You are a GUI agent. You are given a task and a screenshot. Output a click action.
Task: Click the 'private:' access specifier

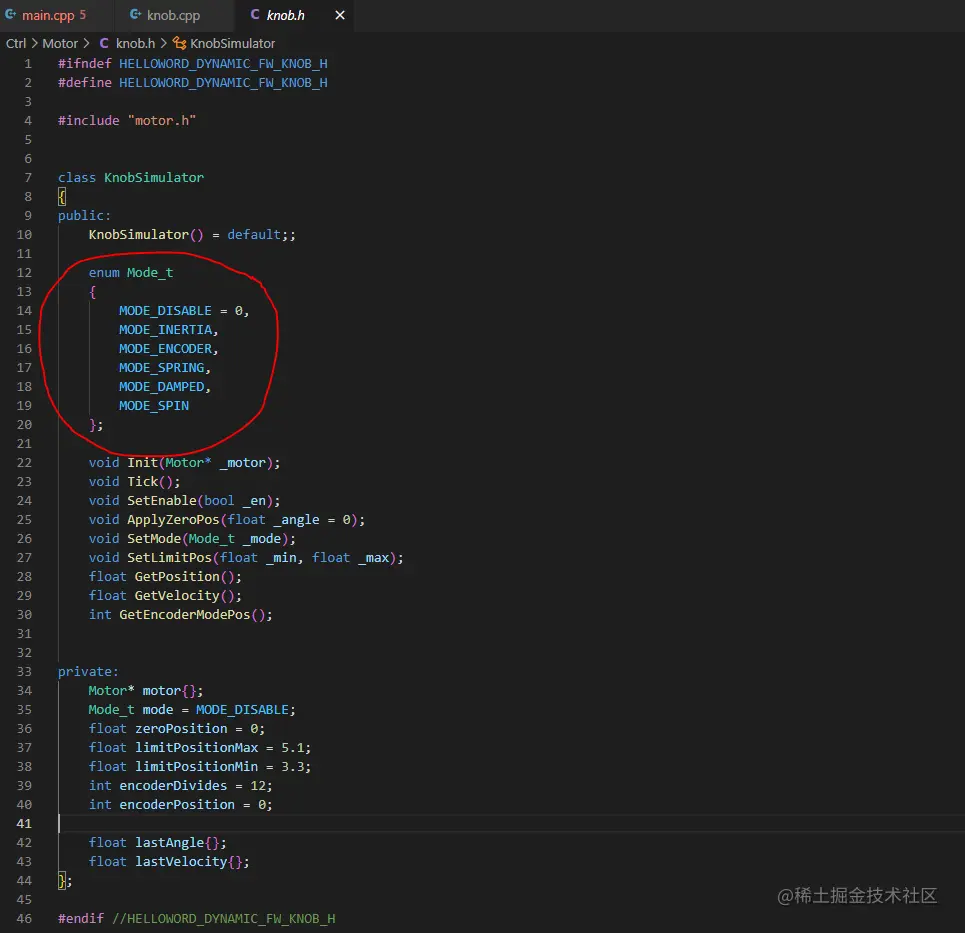(88, 672)
